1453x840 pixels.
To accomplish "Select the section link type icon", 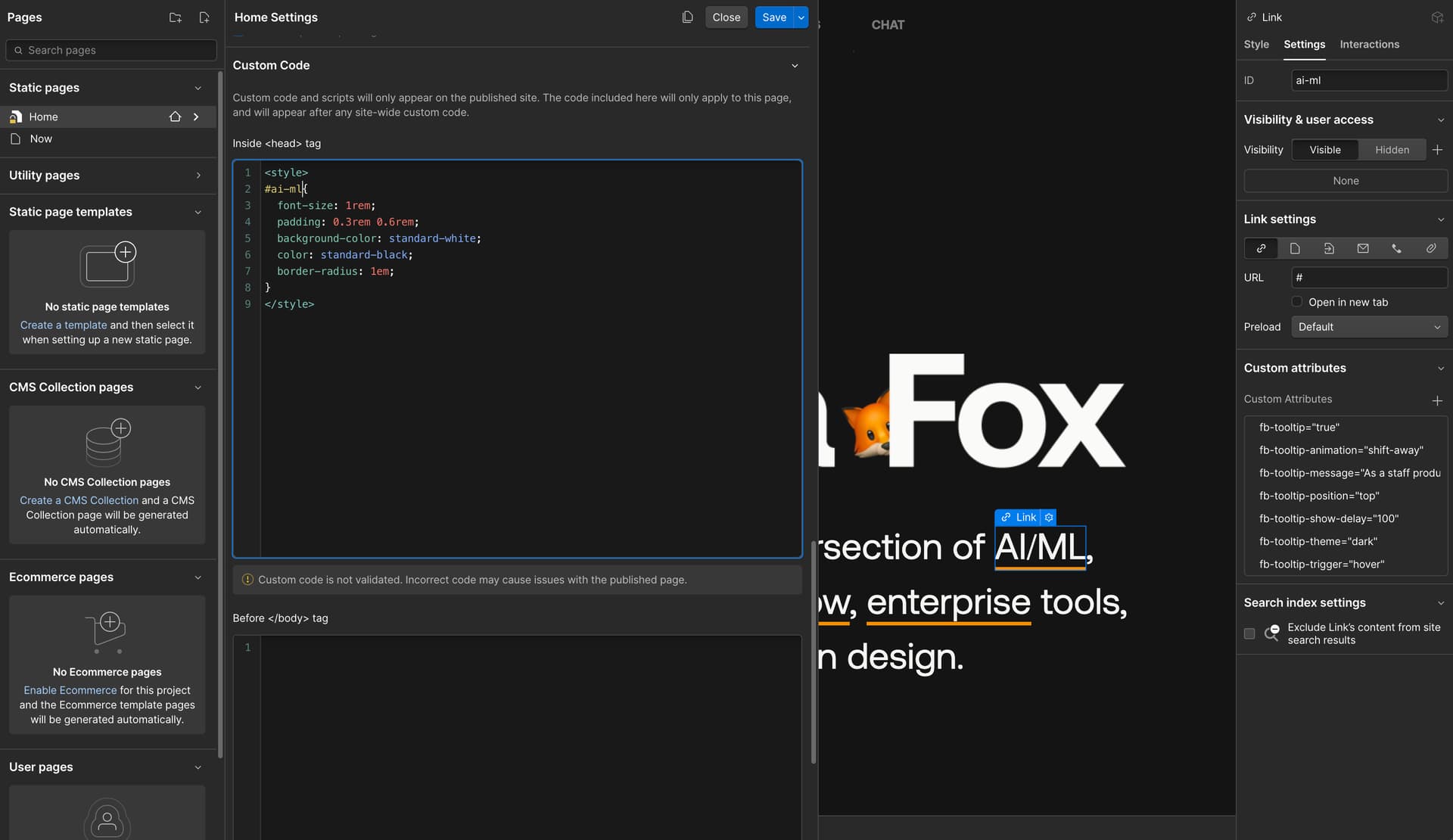I will tap(1329, 248).
